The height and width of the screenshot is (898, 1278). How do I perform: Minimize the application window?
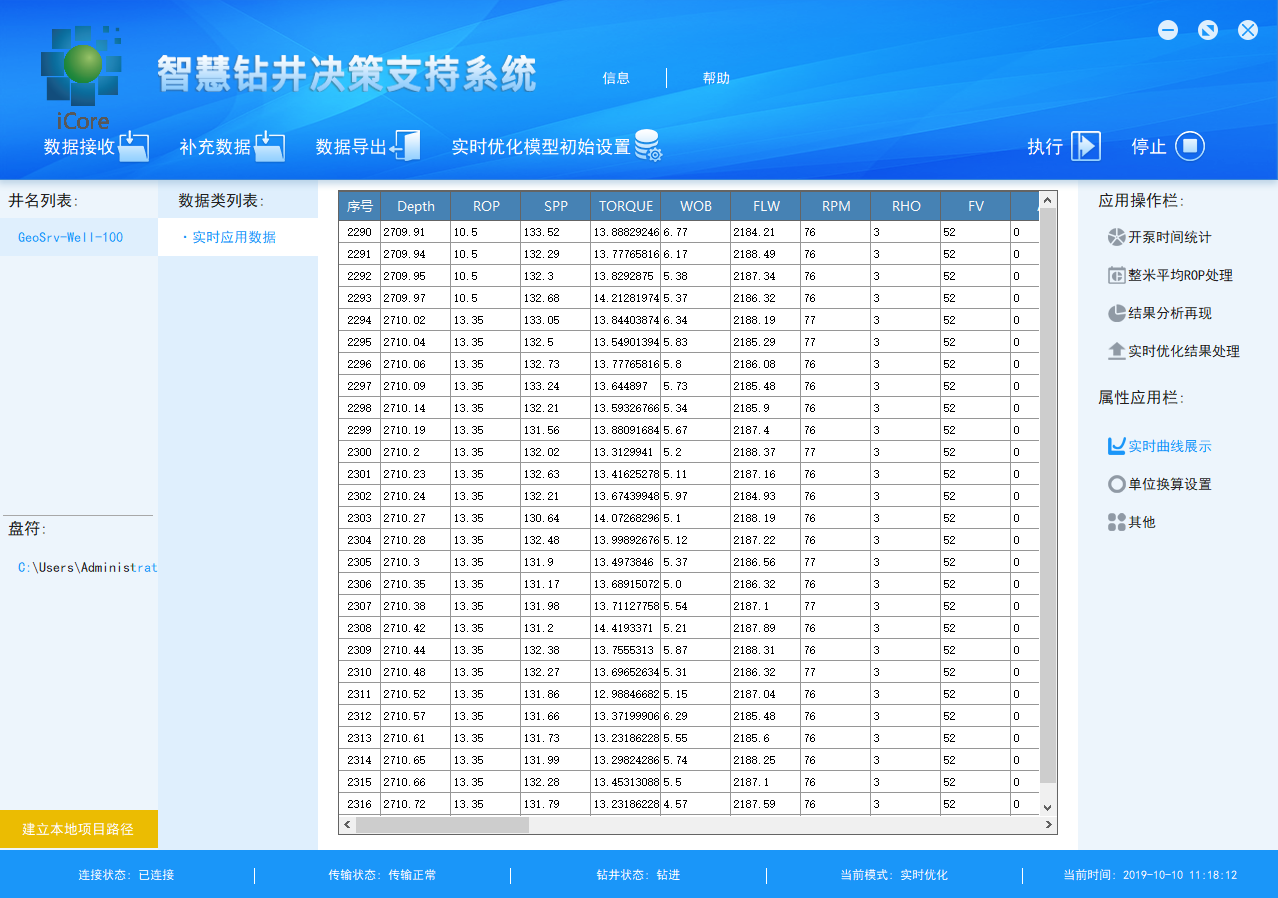point(1168,30)
